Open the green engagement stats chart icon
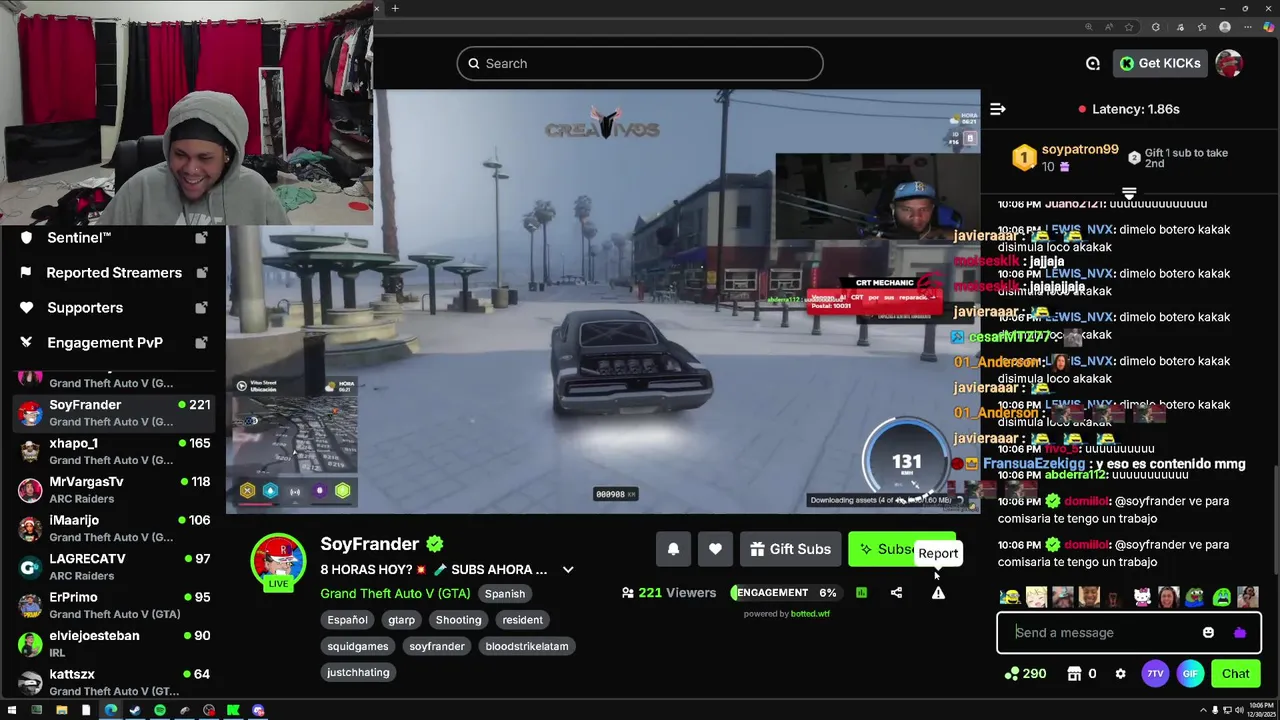1280x720 pixels. (861, 593)
